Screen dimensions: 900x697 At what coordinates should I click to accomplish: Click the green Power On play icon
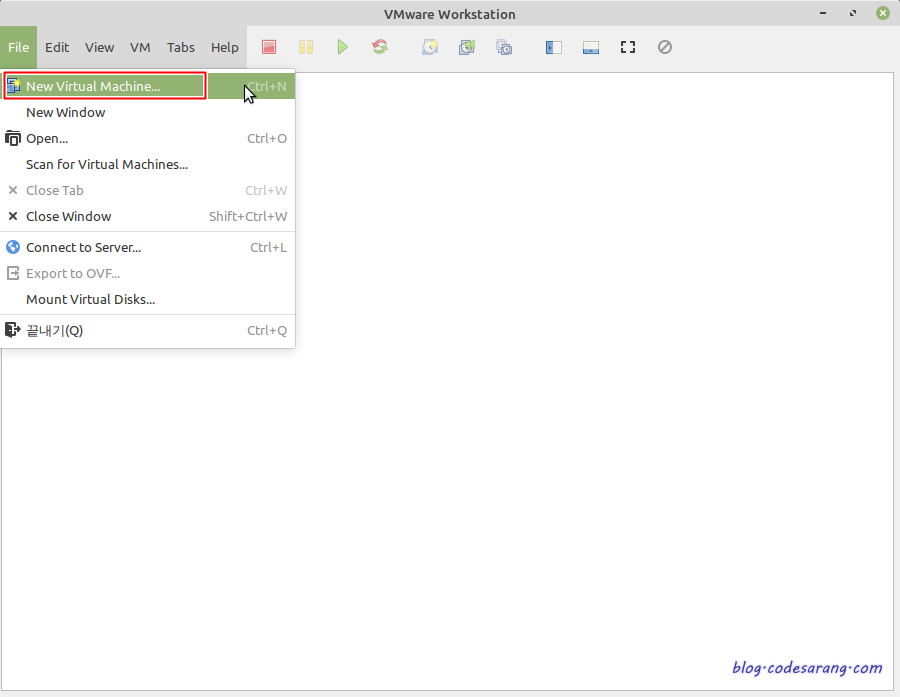[343, 47]
